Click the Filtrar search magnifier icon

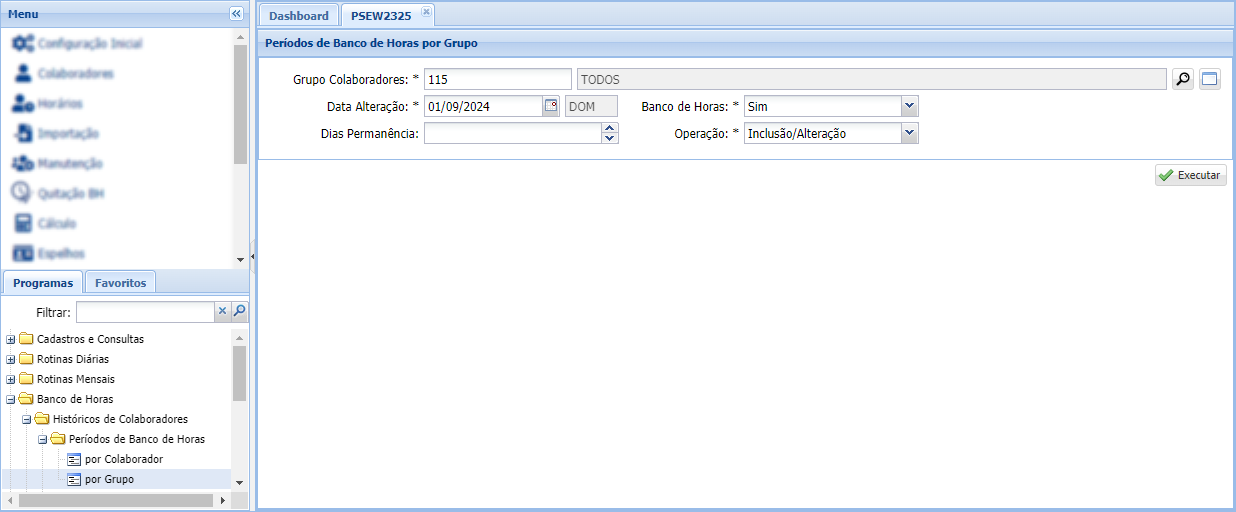[239, 312]
